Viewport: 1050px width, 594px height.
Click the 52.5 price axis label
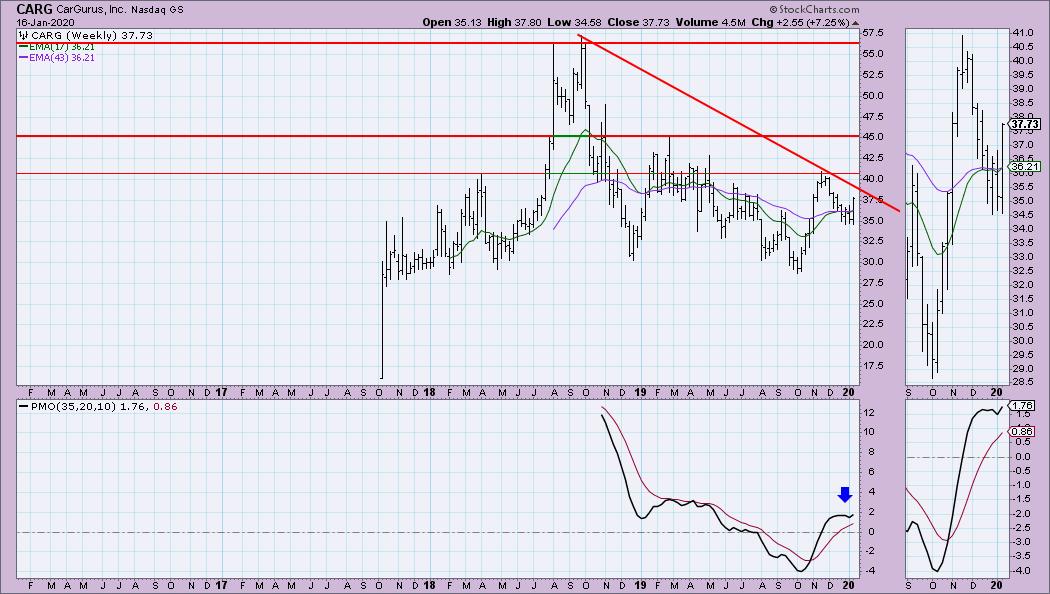pos(874,74)
